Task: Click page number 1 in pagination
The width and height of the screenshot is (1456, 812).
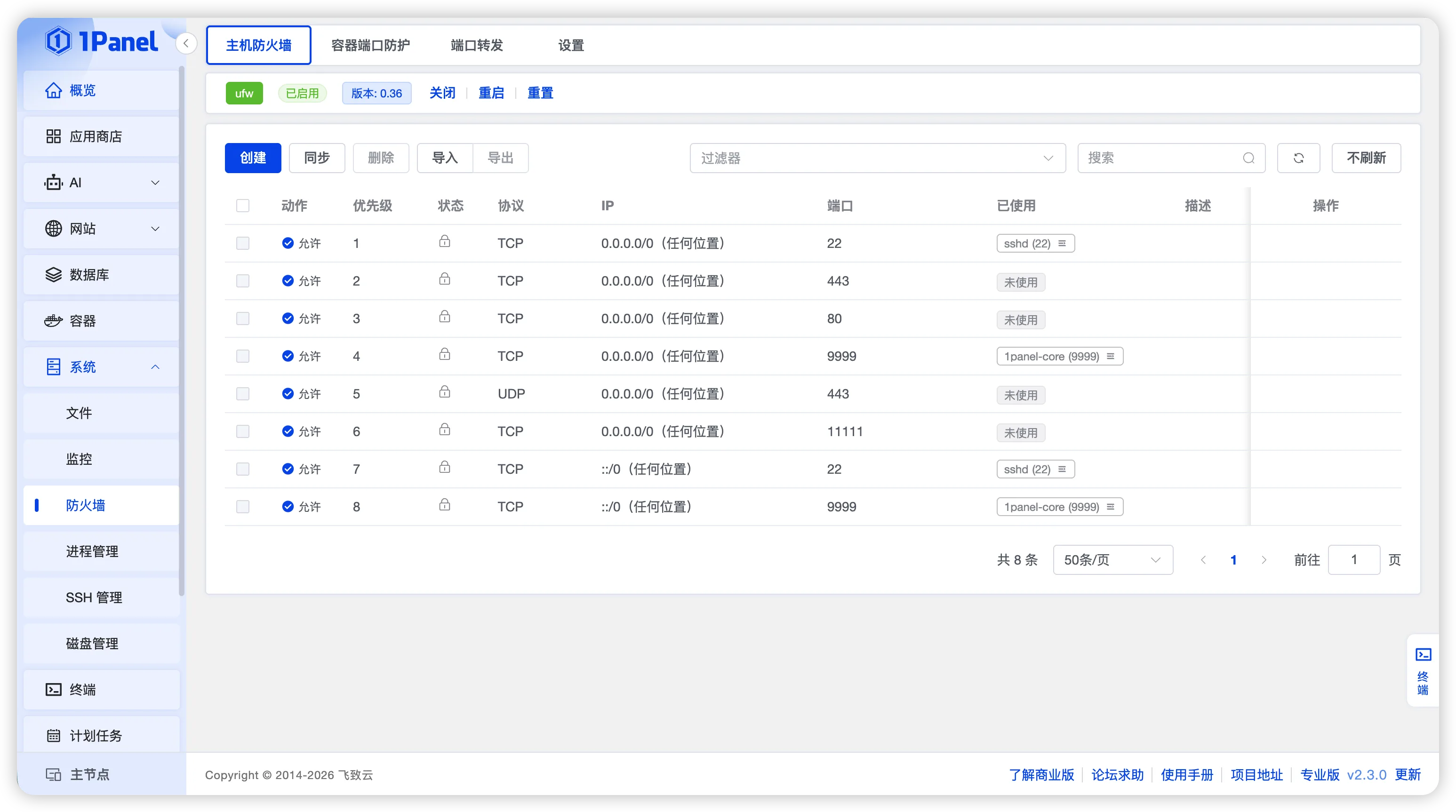Action: (1233, 560)
